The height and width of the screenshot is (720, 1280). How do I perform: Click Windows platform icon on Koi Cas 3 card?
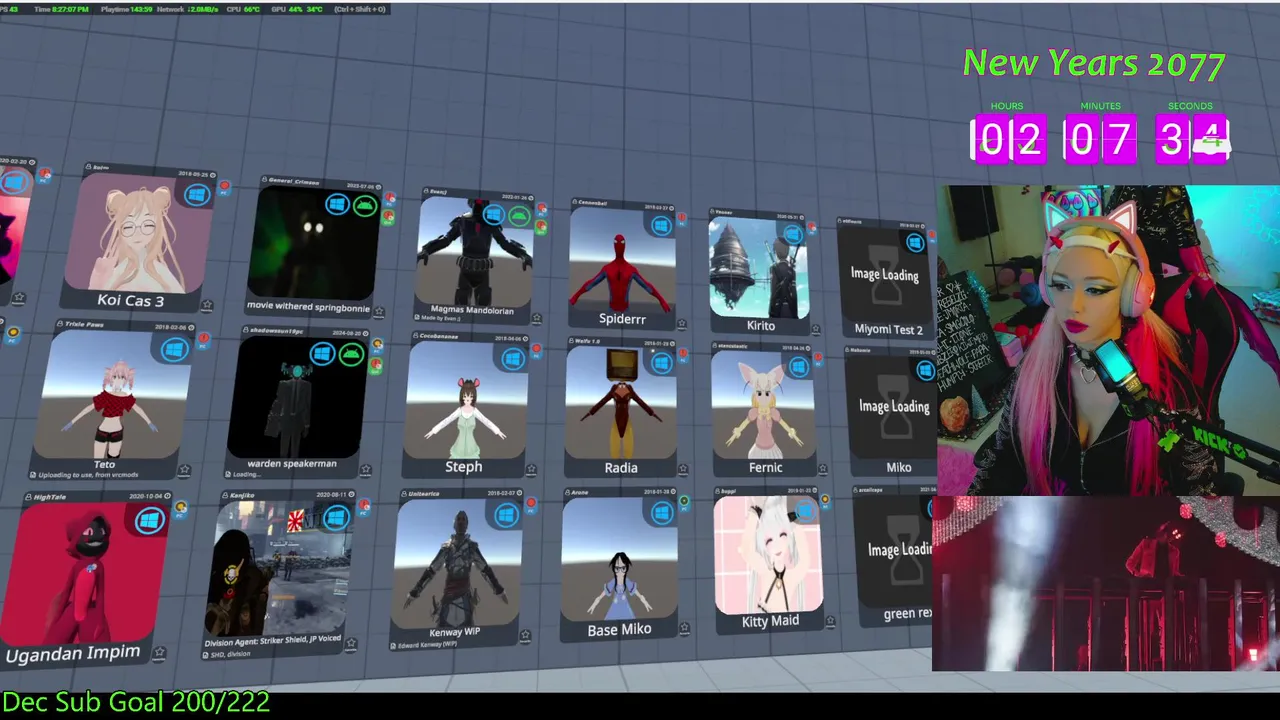coord(196,195)
